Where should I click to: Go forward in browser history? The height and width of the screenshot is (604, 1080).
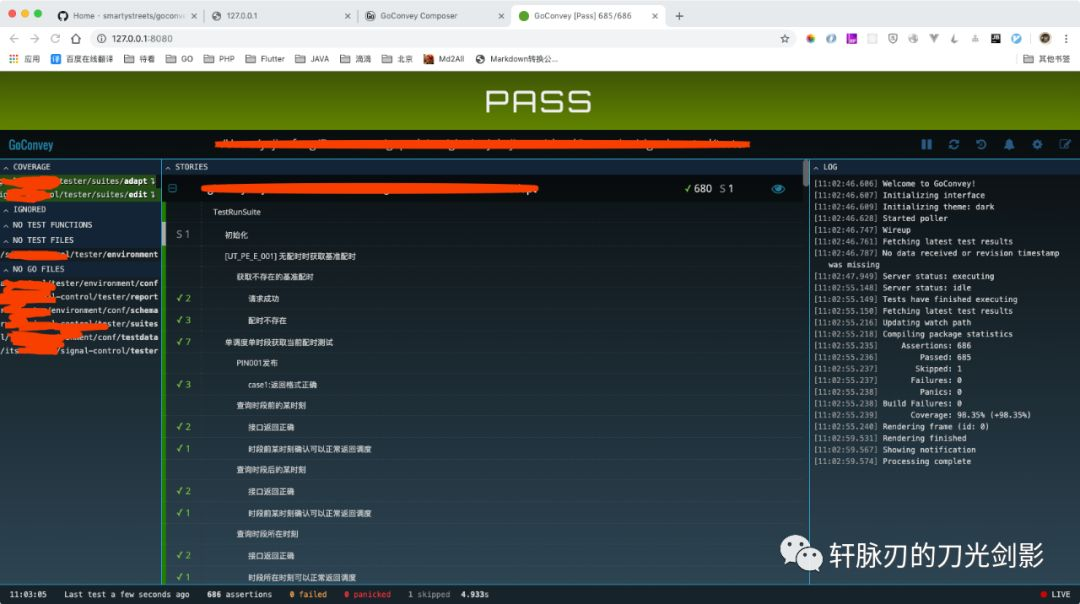(34, 39)
